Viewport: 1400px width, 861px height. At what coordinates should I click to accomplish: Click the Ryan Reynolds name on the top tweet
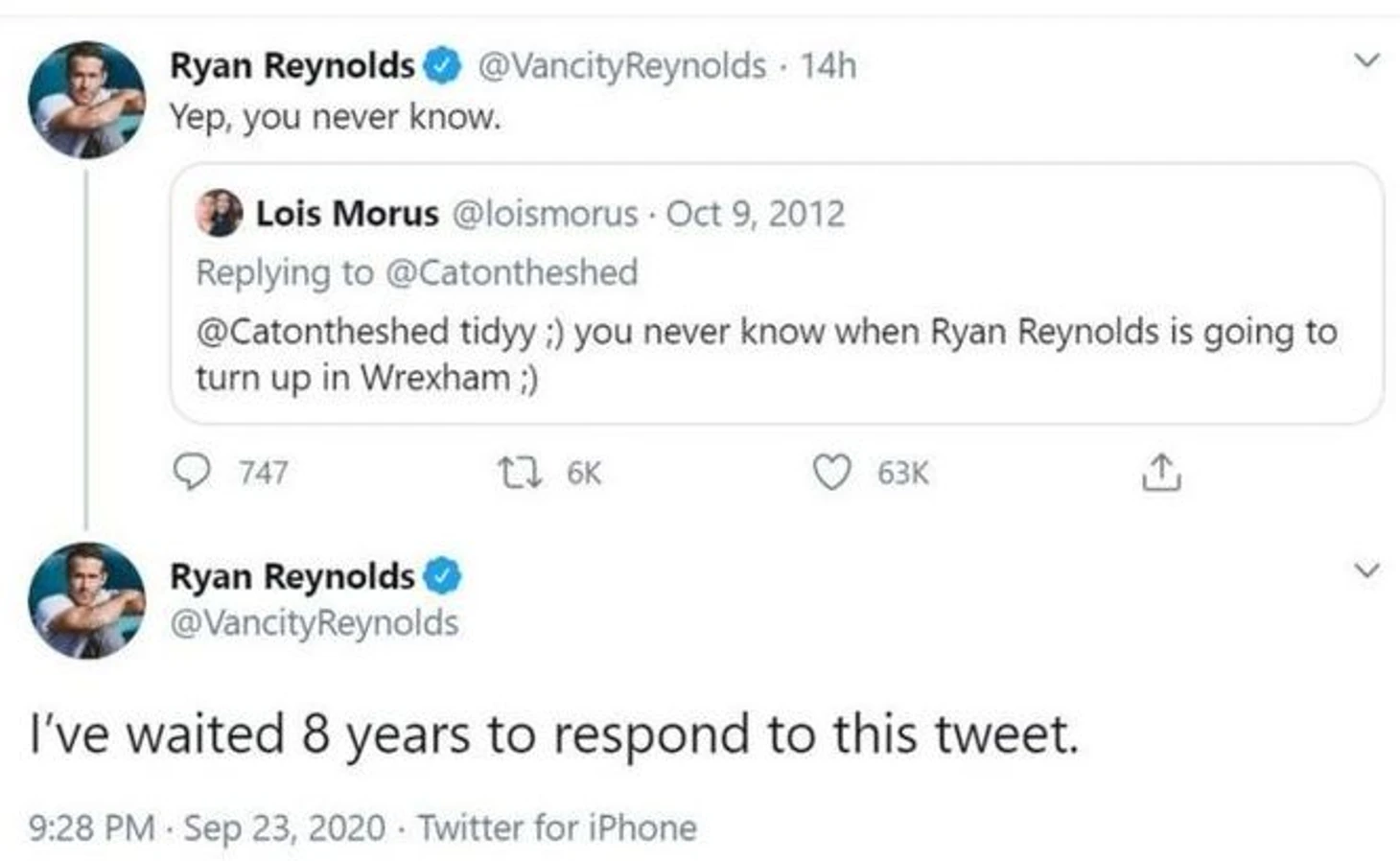point(292,66)
